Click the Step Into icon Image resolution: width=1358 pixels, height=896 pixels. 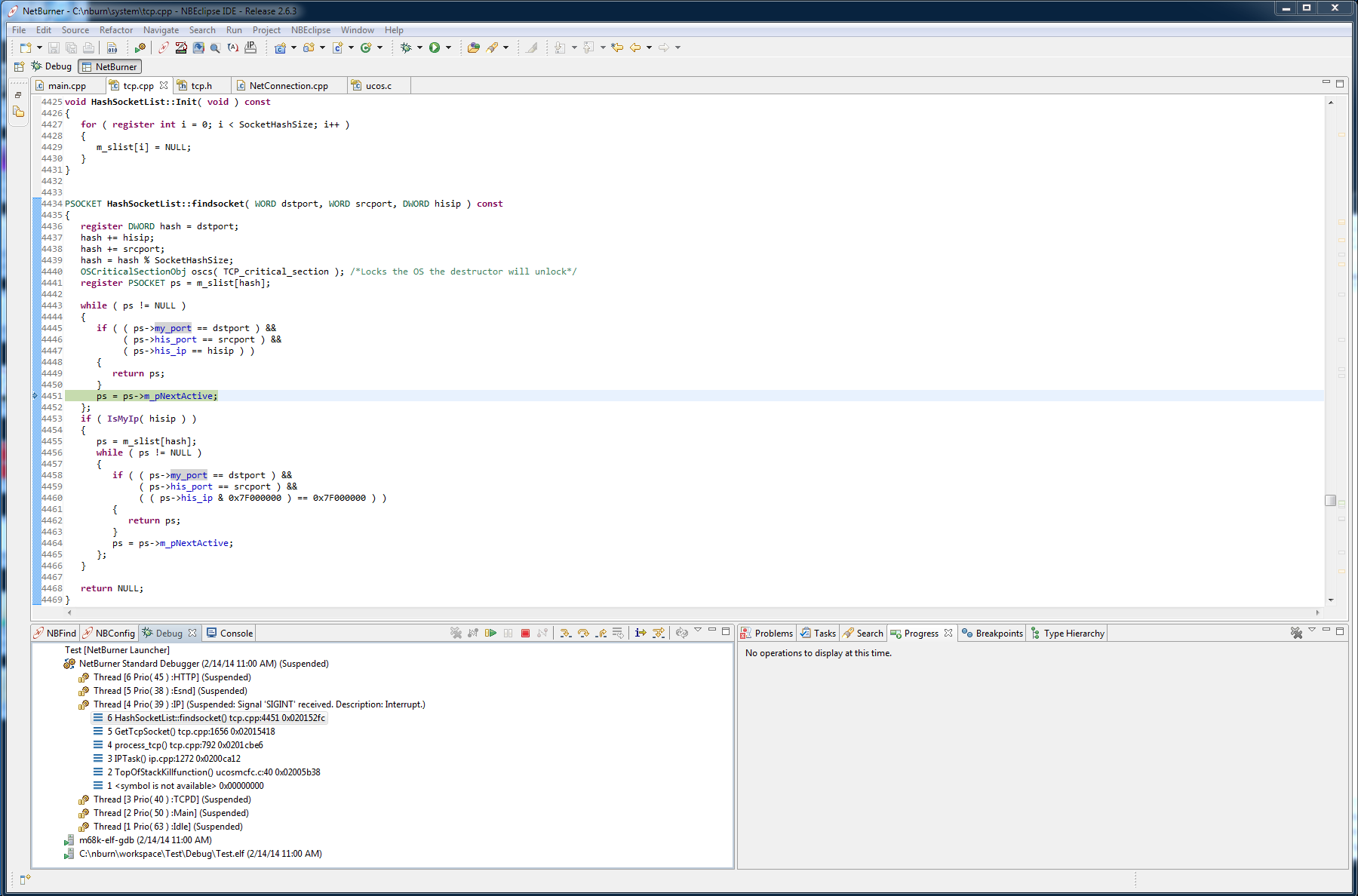point(566,634)
